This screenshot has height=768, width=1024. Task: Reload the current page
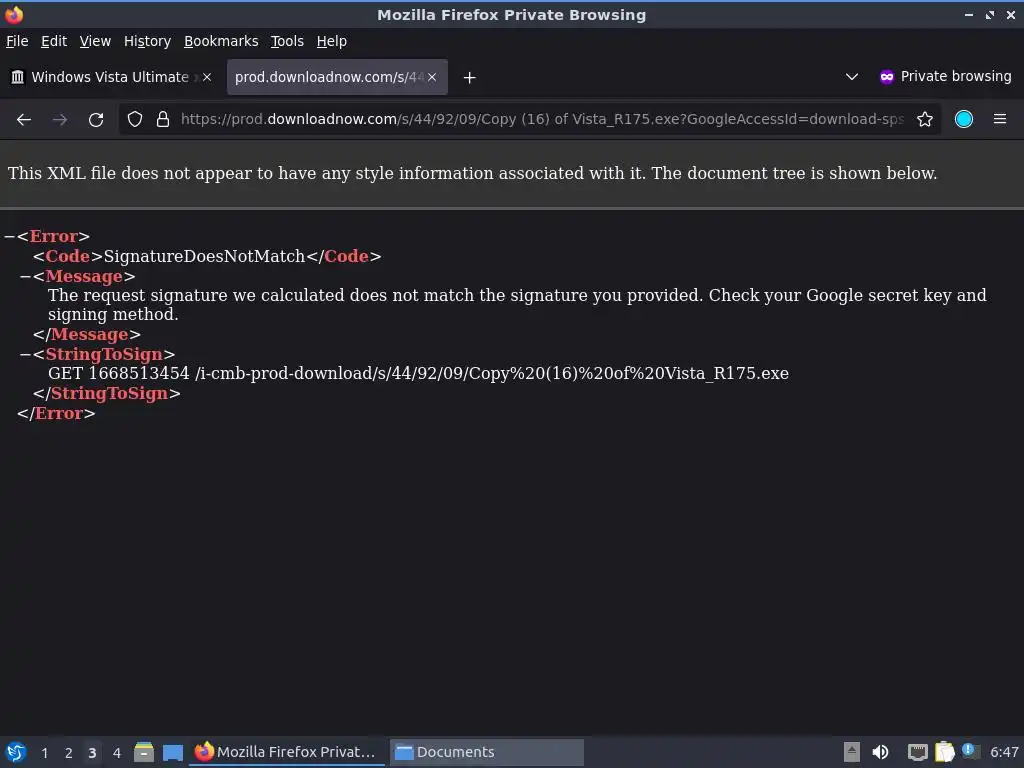tap(96, 120)
